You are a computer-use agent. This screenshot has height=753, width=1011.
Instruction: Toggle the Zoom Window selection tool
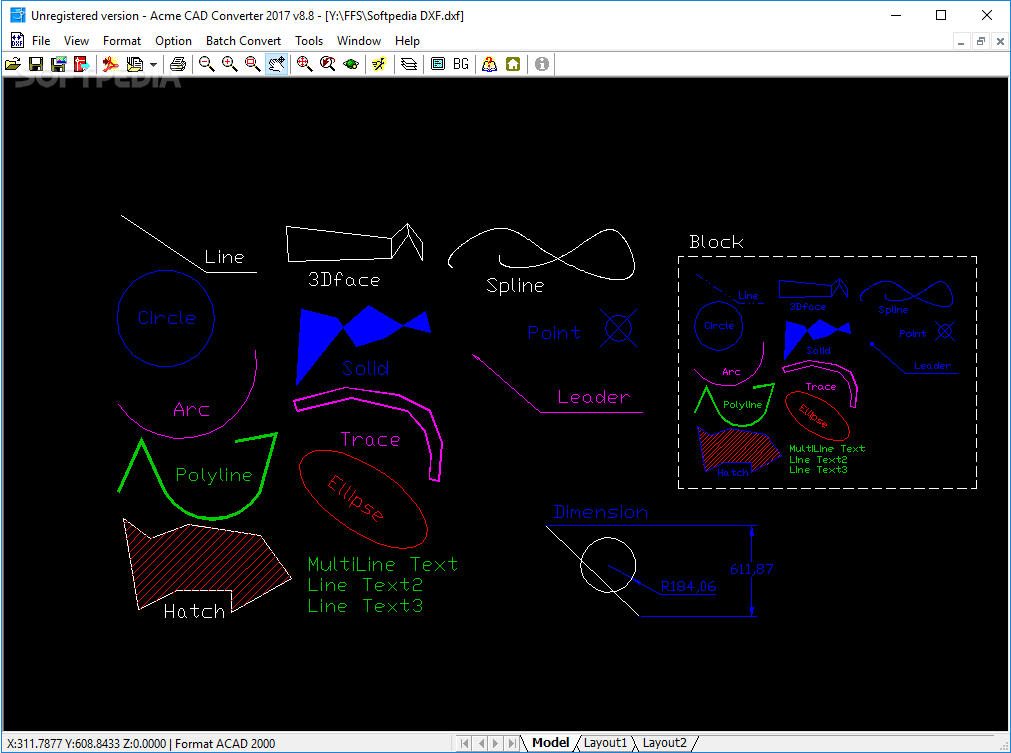(x=252, y=63)
